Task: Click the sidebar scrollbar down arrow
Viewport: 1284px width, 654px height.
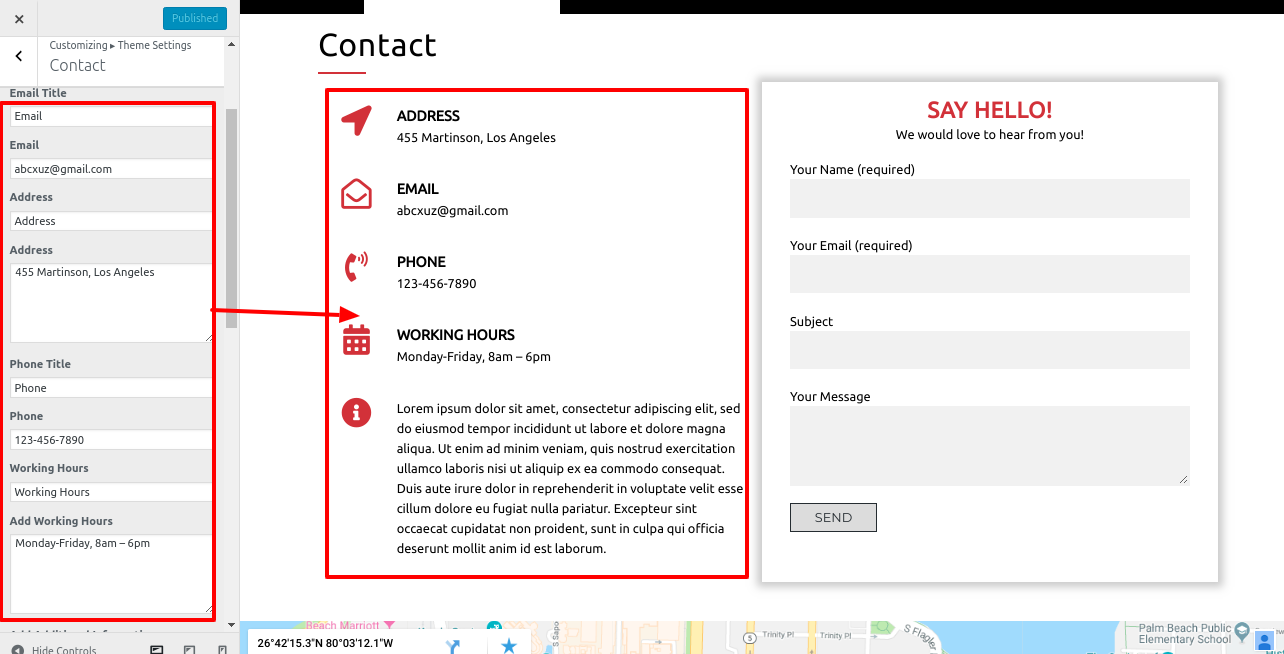Action: pos(232,625)
